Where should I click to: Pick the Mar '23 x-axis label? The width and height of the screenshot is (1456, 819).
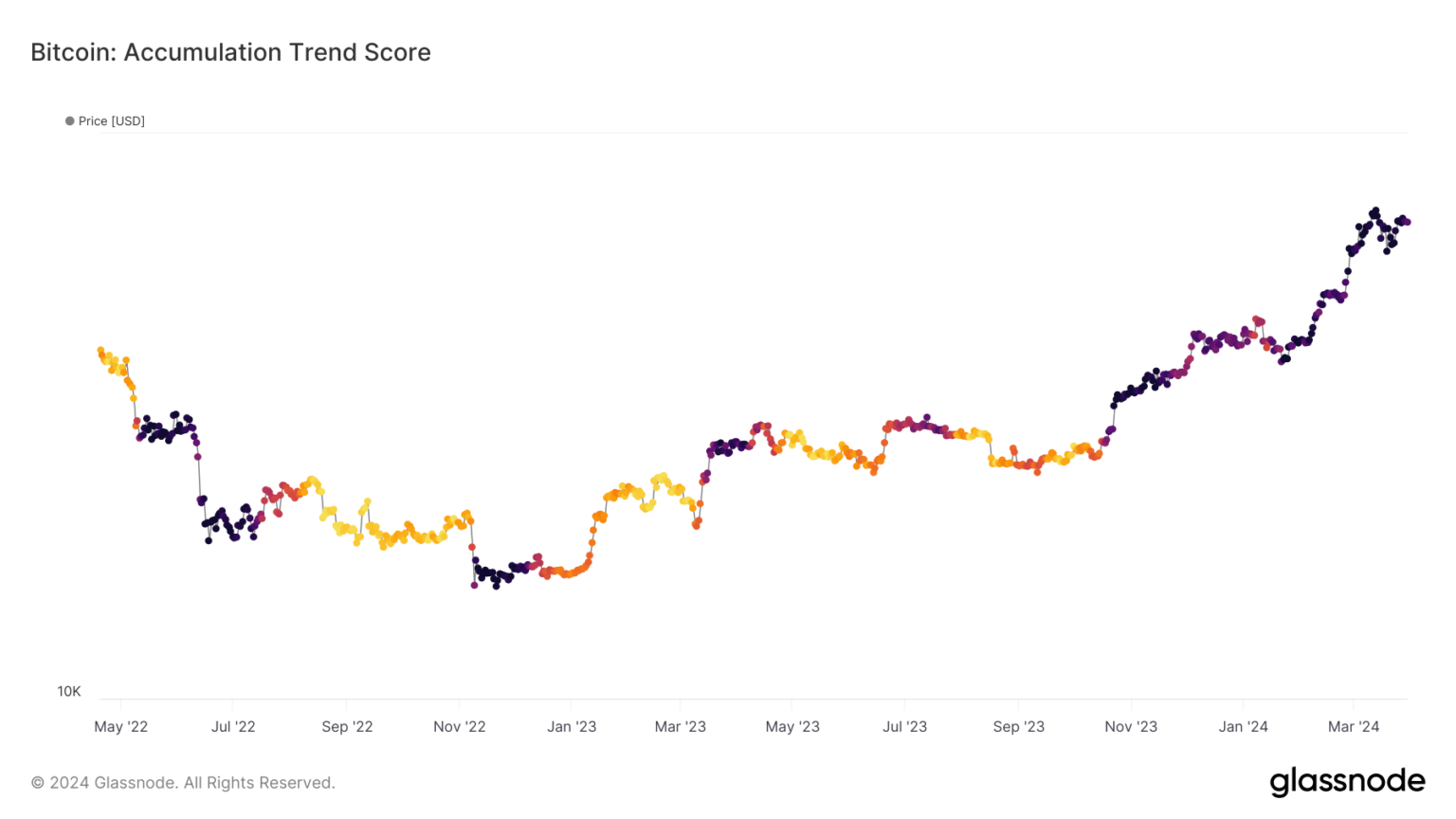[681, 727]
